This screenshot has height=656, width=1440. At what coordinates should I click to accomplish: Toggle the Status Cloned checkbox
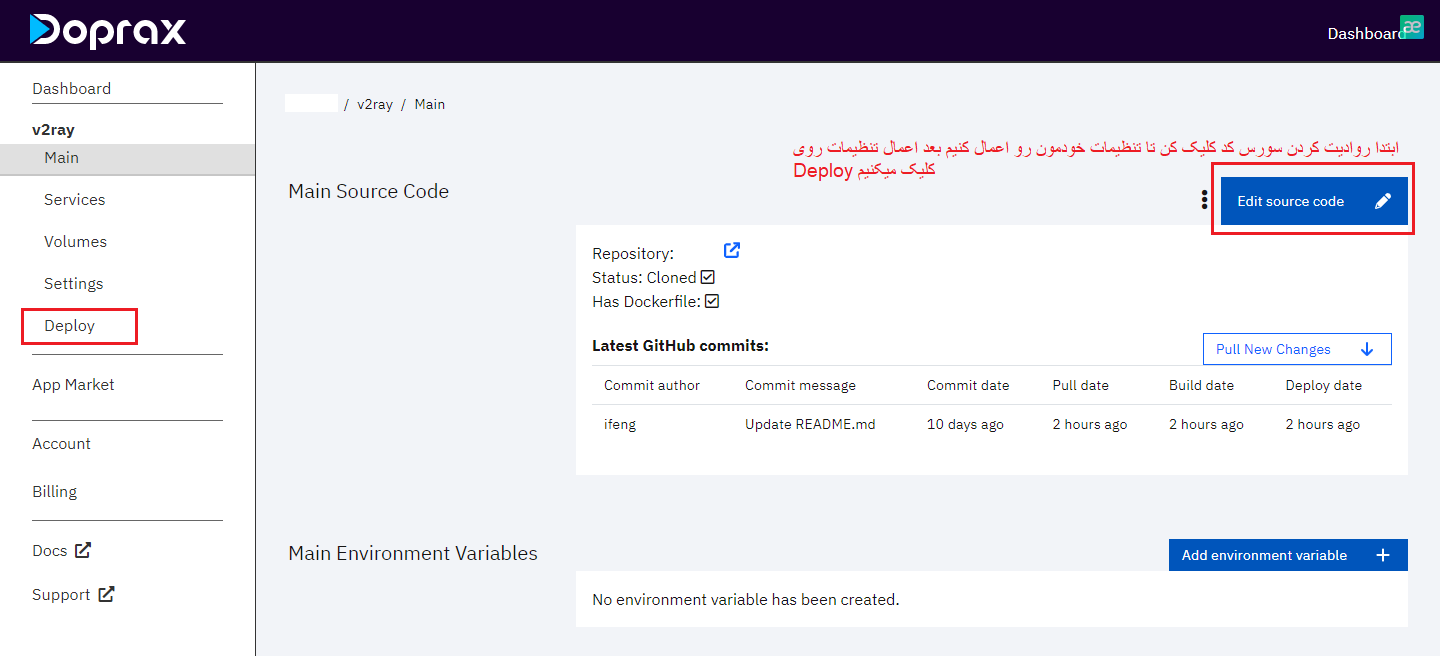click(x=708, y=277)
